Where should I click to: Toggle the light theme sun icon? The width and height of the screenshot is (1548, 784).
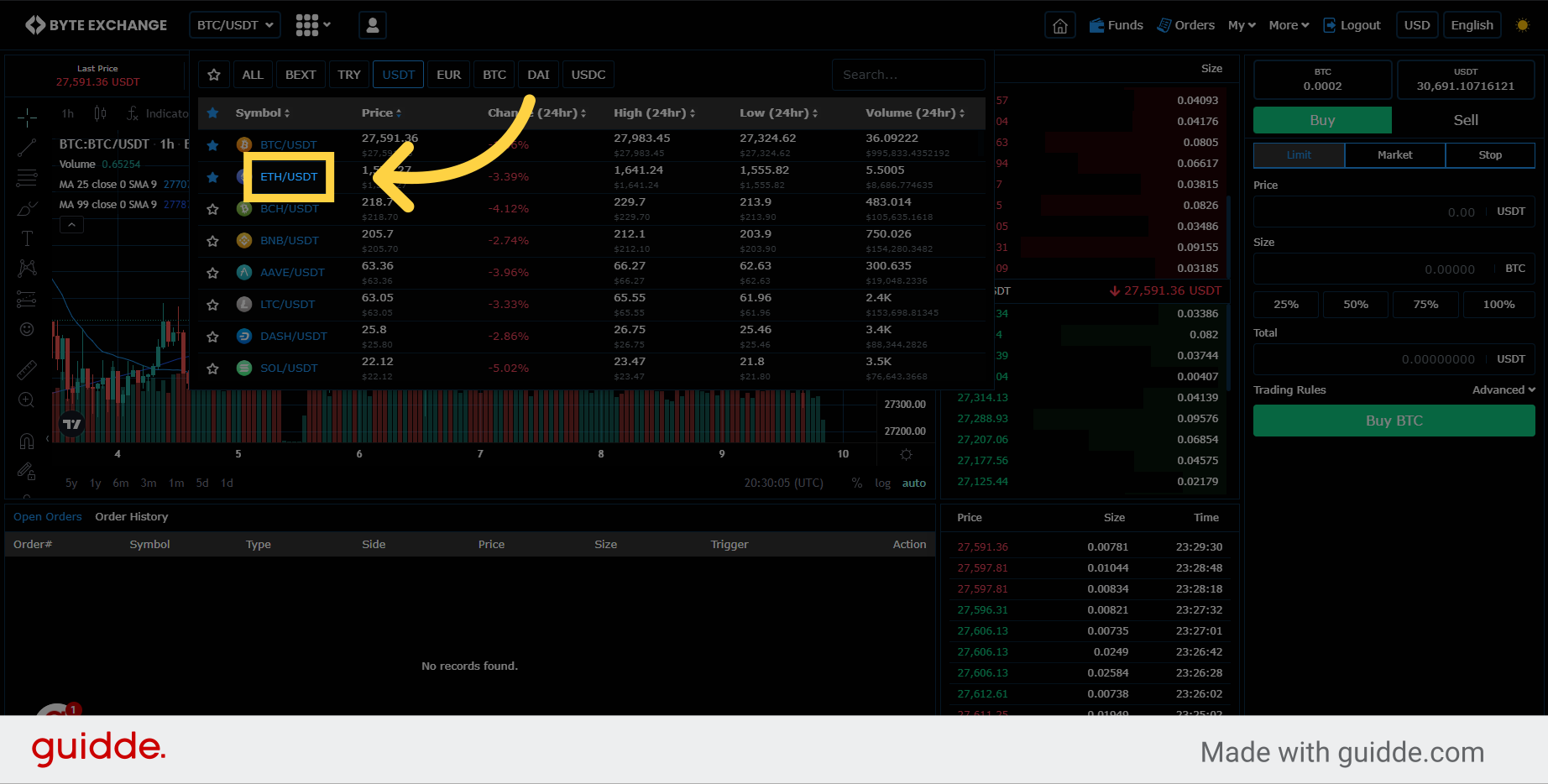[x=1523, y=25]
